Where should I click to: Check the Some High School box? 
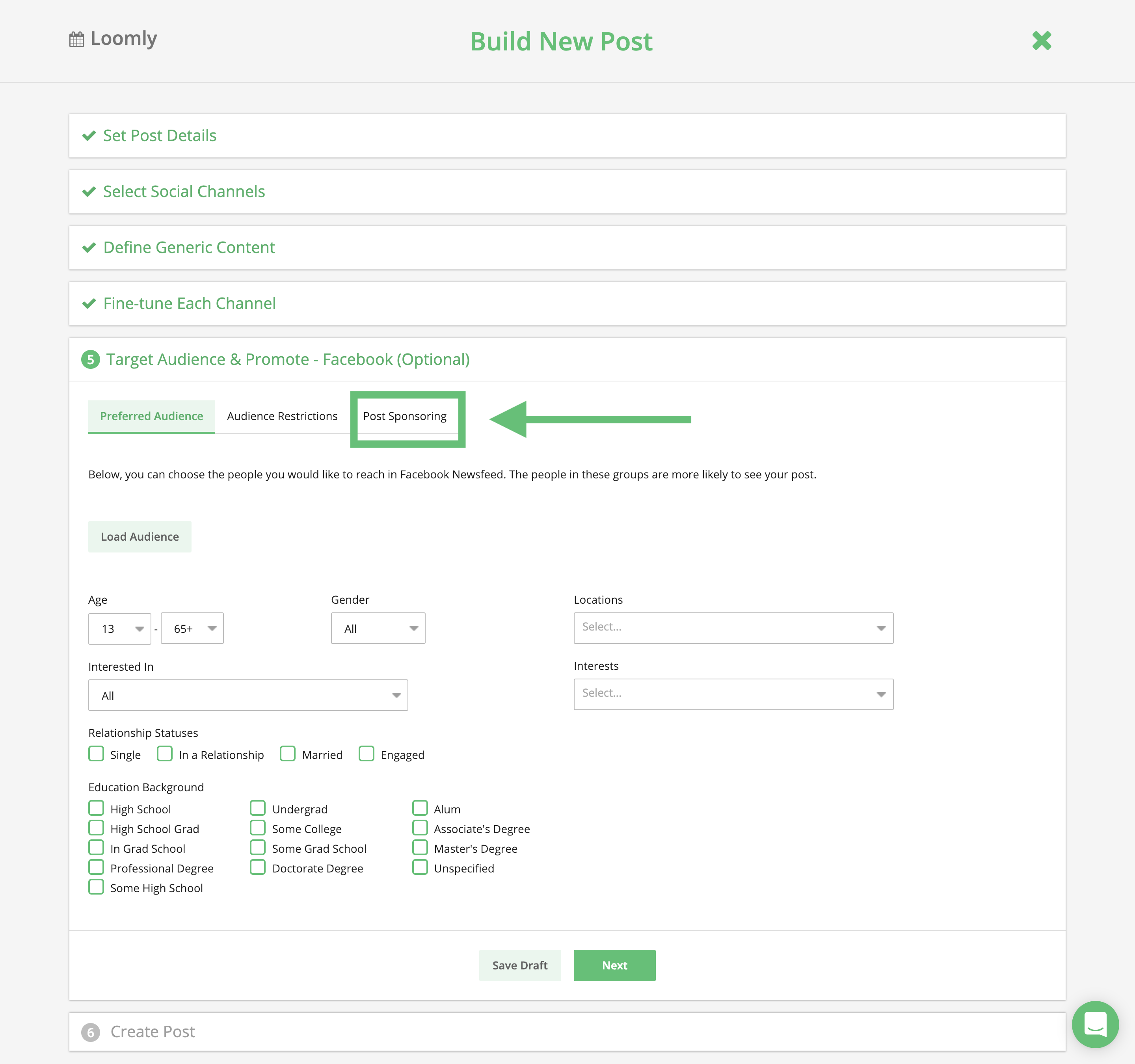pos(96,887)
